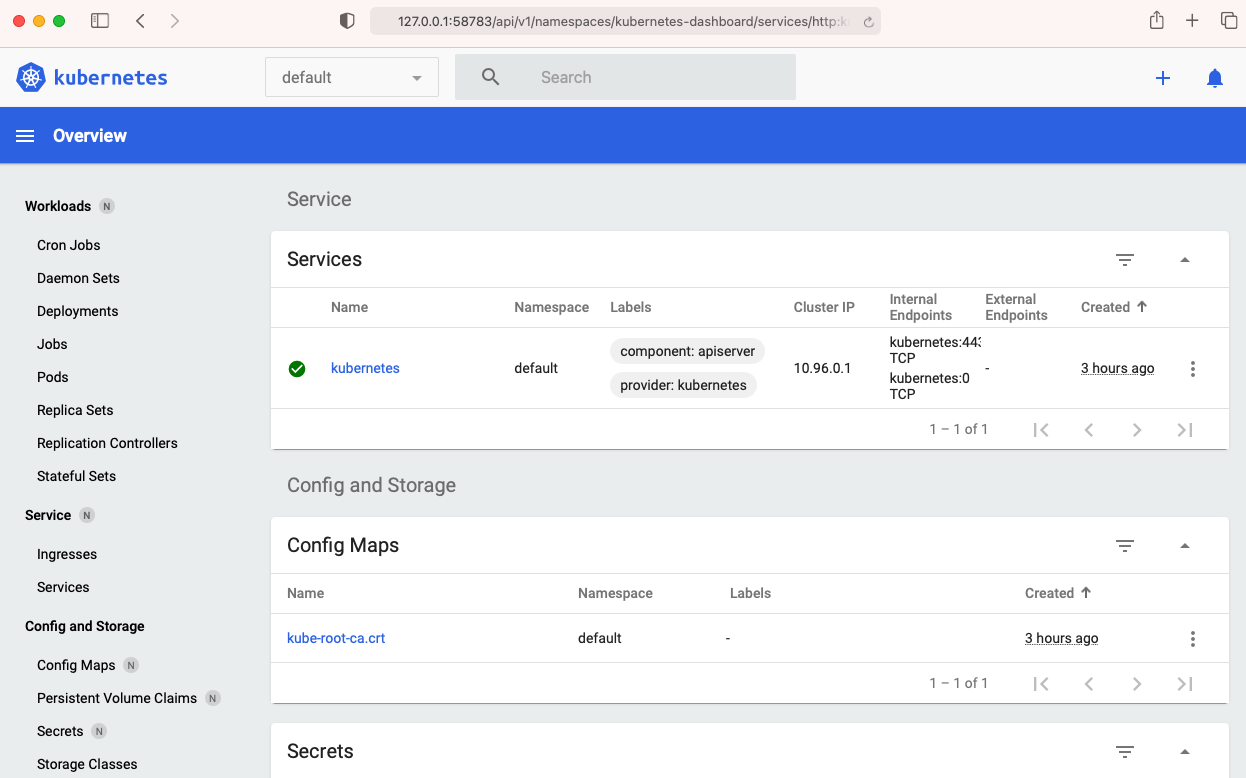The width and height of the screenshot is (1246, 778).
Task: Click the create new resource plus icon
Action: point(1163,78)
